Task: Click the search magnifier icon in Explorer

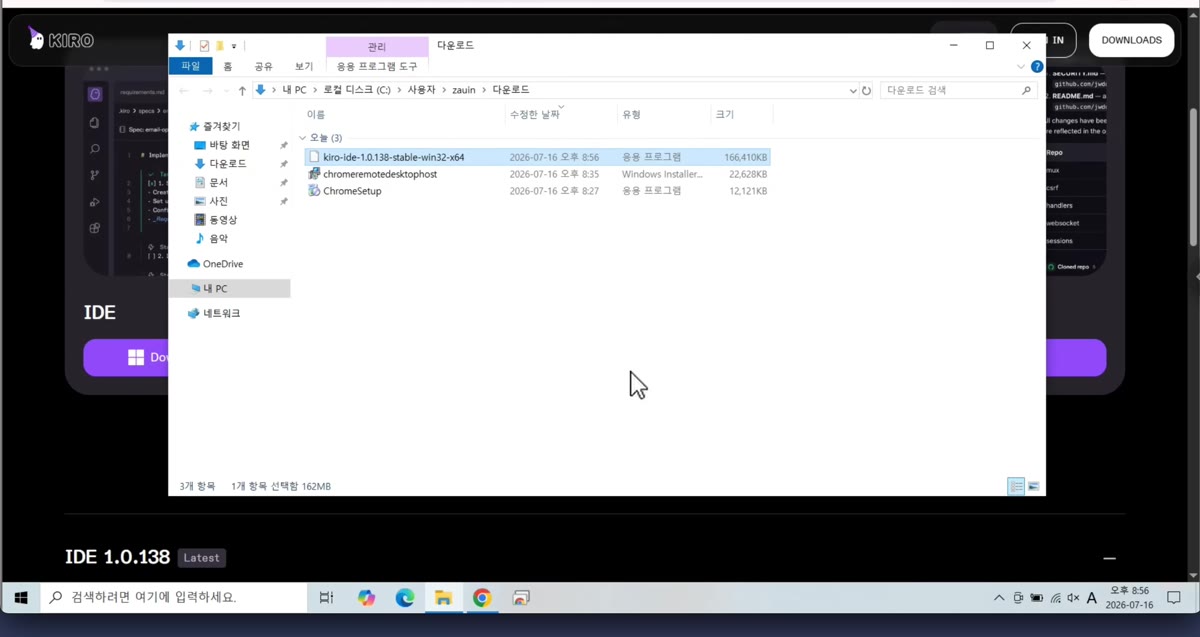Action: 1026,90
